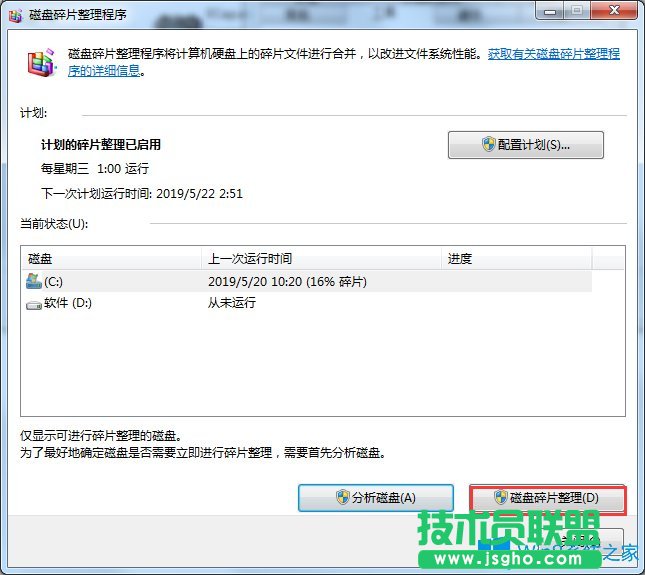Click the 上一次运行时间 column header
This screenshot has height=575, width=645.
click(x=321, y=259)
